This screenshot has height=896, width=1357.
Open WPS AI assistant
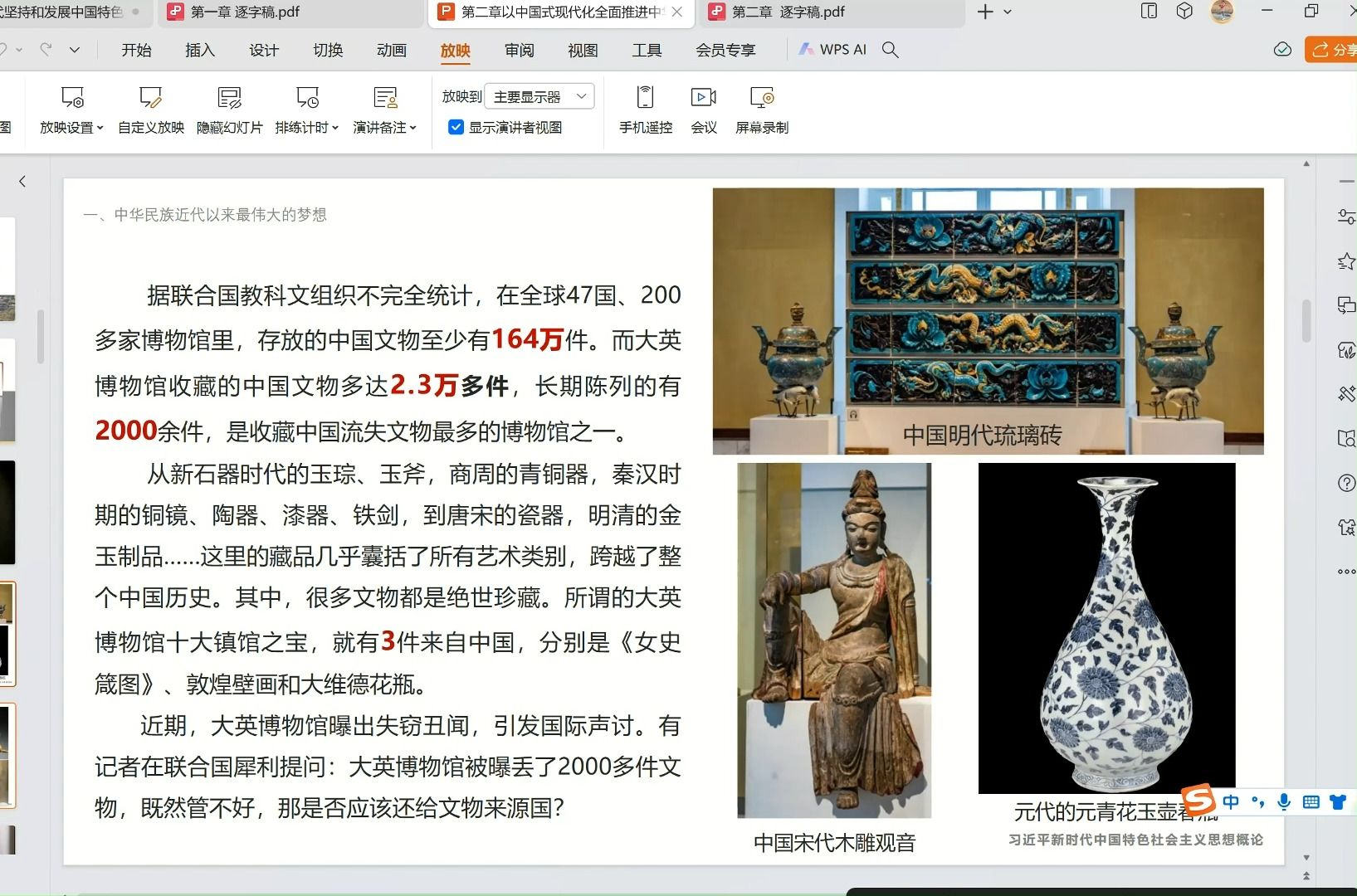coord(832,50)
